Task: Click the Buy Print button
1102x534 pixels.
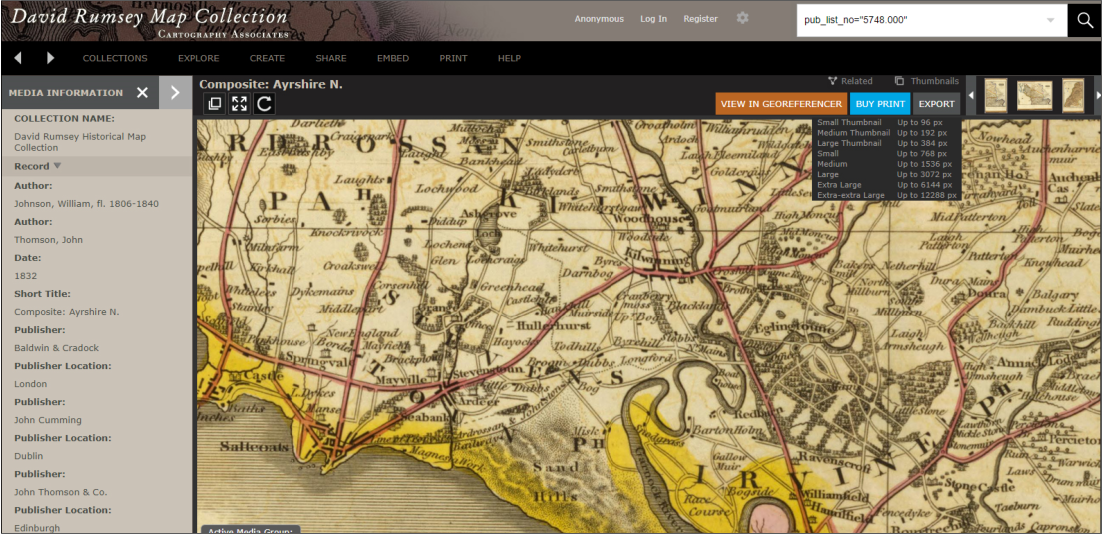Action: tap(880, 104)
